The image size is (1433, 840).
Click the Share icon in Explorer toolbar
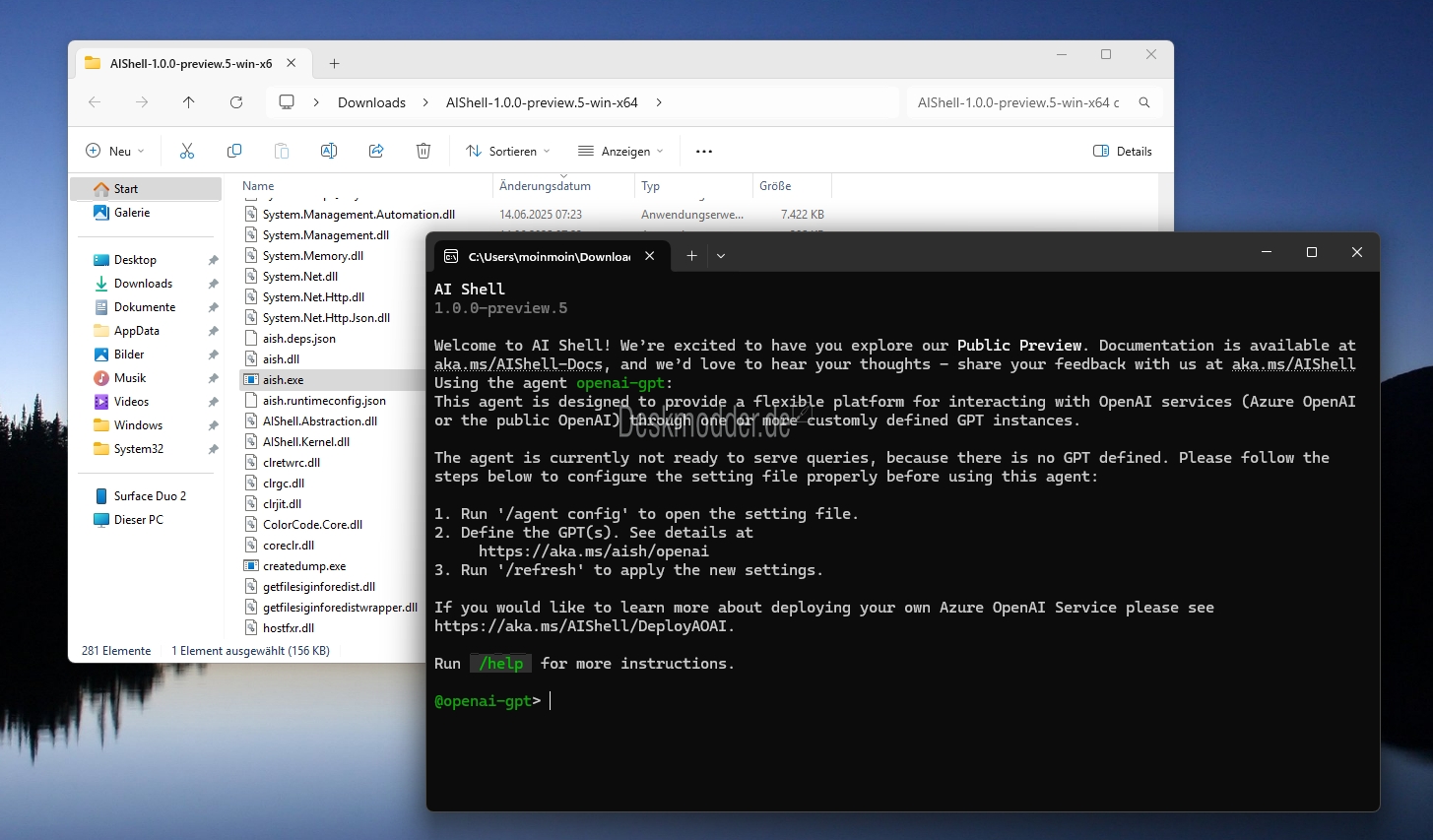point(376,151)
